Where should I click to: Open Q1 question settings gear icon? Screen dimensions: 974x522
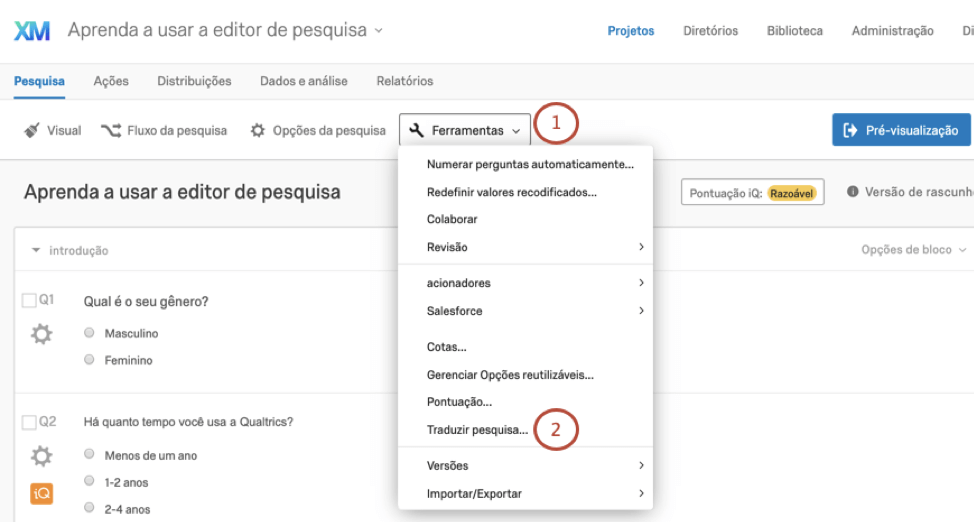[41, 335]
